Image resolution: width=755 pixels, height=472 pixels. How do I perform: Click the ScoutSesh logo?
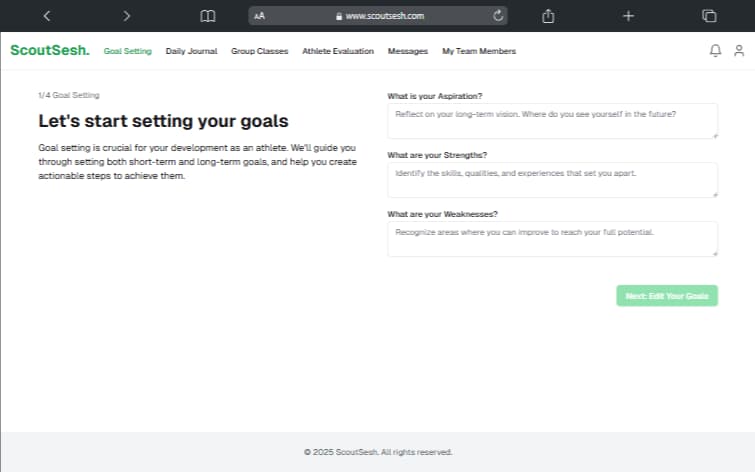[49, 50]
